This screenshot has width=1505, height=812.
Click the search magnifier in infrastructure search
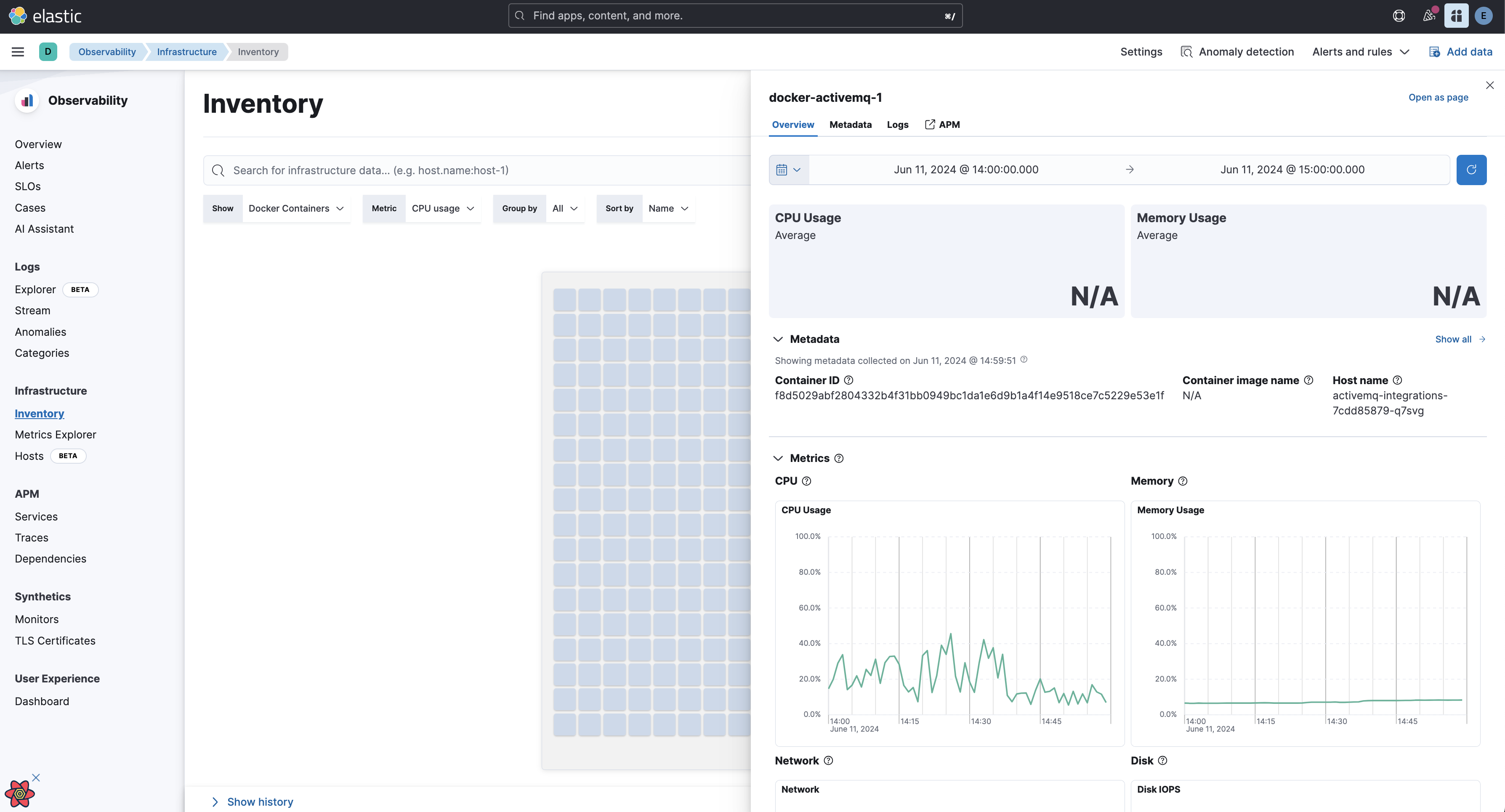click(218, 170)
